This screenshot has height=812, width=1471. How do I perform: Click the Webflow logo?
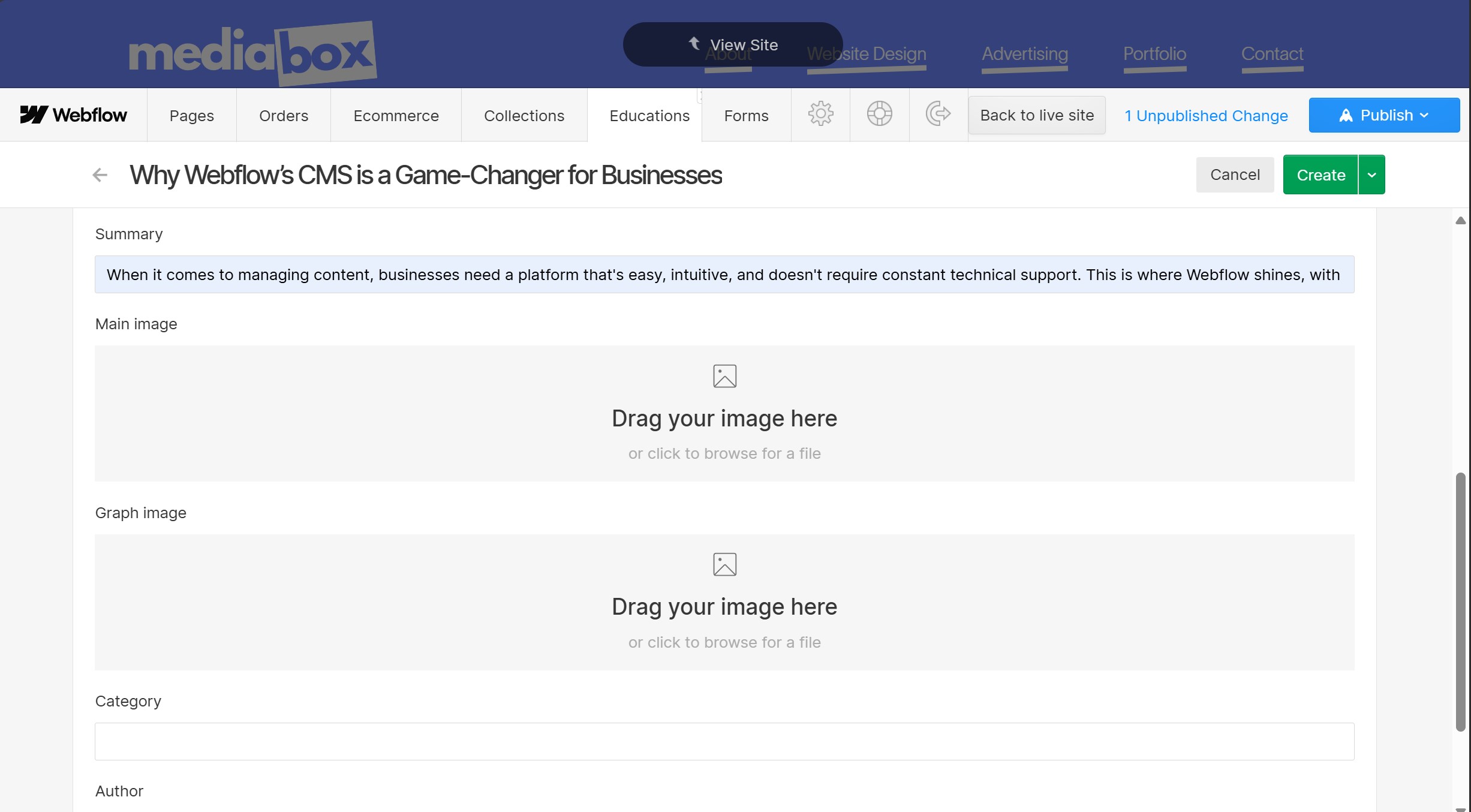coord(74,115)
